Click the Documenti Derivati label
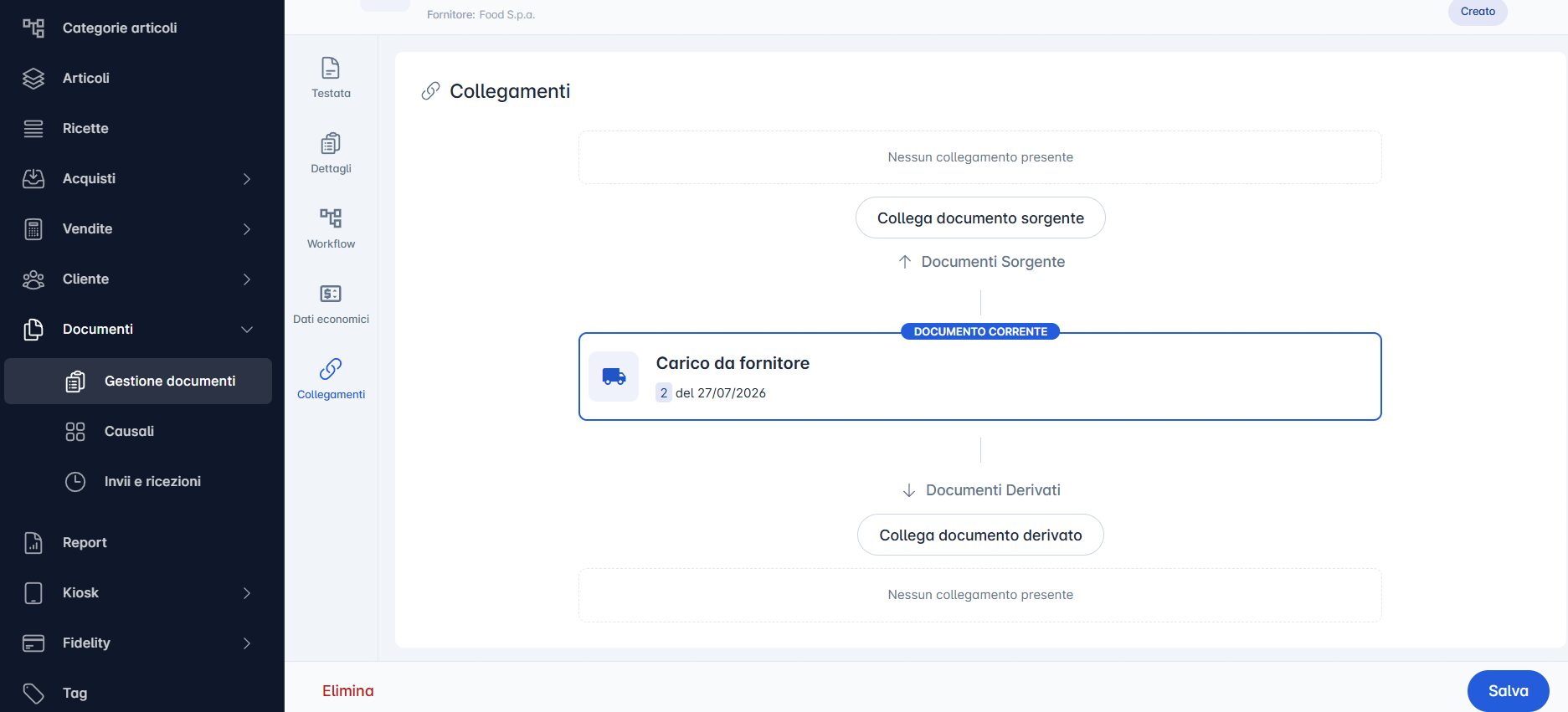This screenshot has width=1568, height=712. click(x=993, y=490)
